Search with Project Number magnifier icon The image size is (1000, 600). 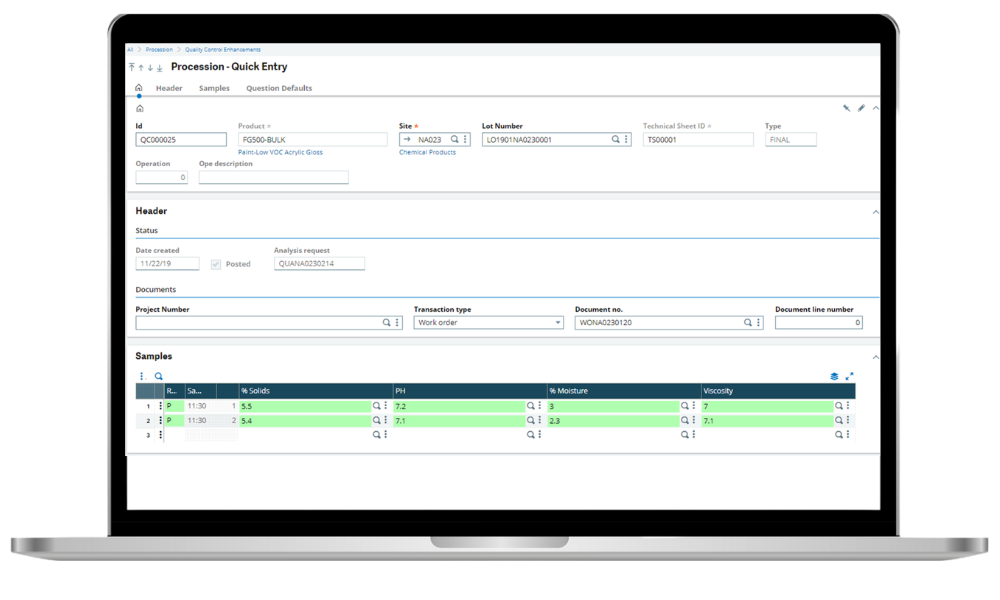coord(386,323)
